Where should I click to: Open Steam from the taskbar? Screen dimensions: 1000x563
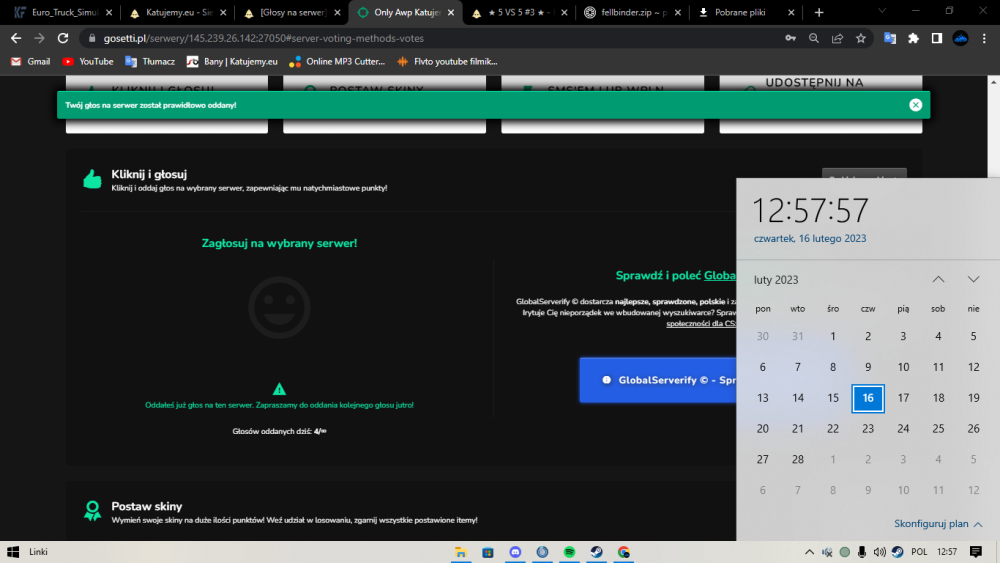(596, 552)
